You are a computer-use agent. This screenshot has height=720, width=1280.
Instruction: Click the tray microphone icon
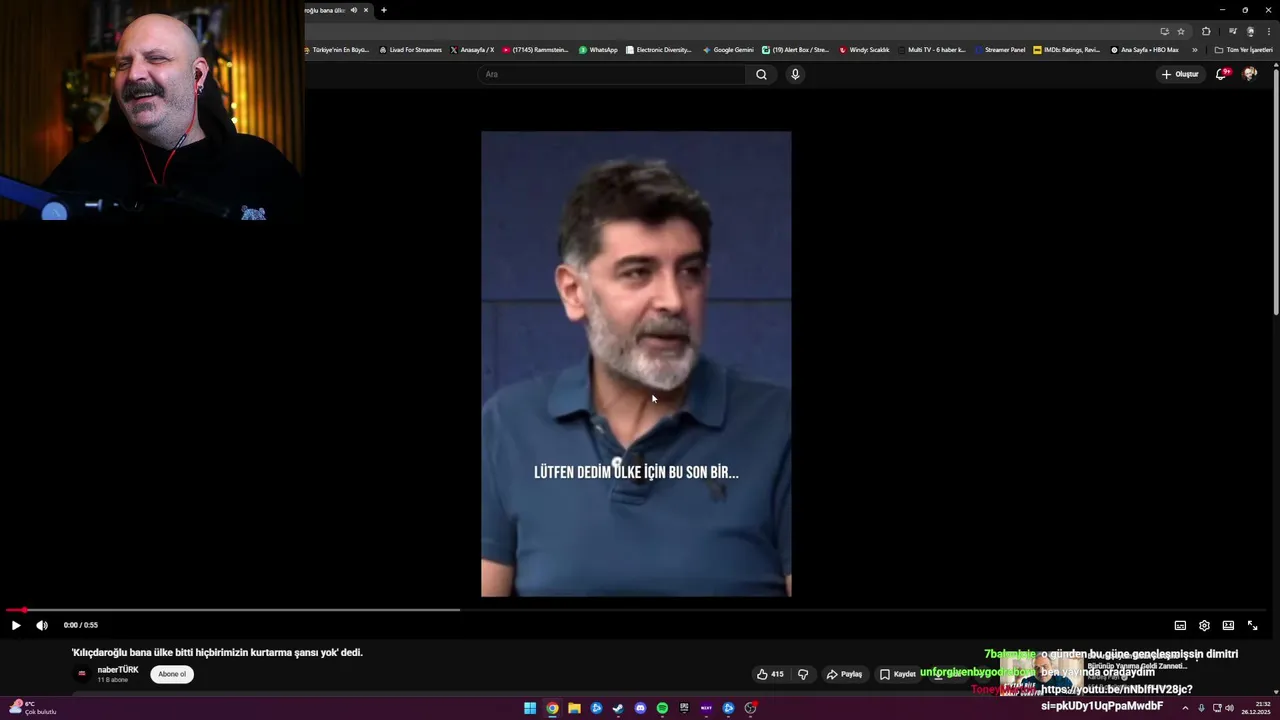(1201, 708)
